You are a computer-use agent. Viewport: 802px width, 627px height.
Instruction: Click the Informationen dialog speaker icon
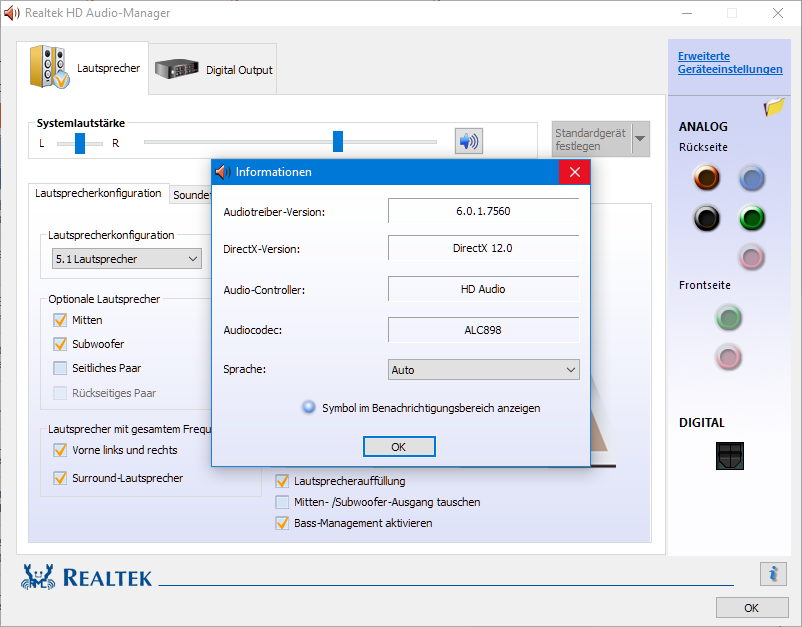click(223, 172)
